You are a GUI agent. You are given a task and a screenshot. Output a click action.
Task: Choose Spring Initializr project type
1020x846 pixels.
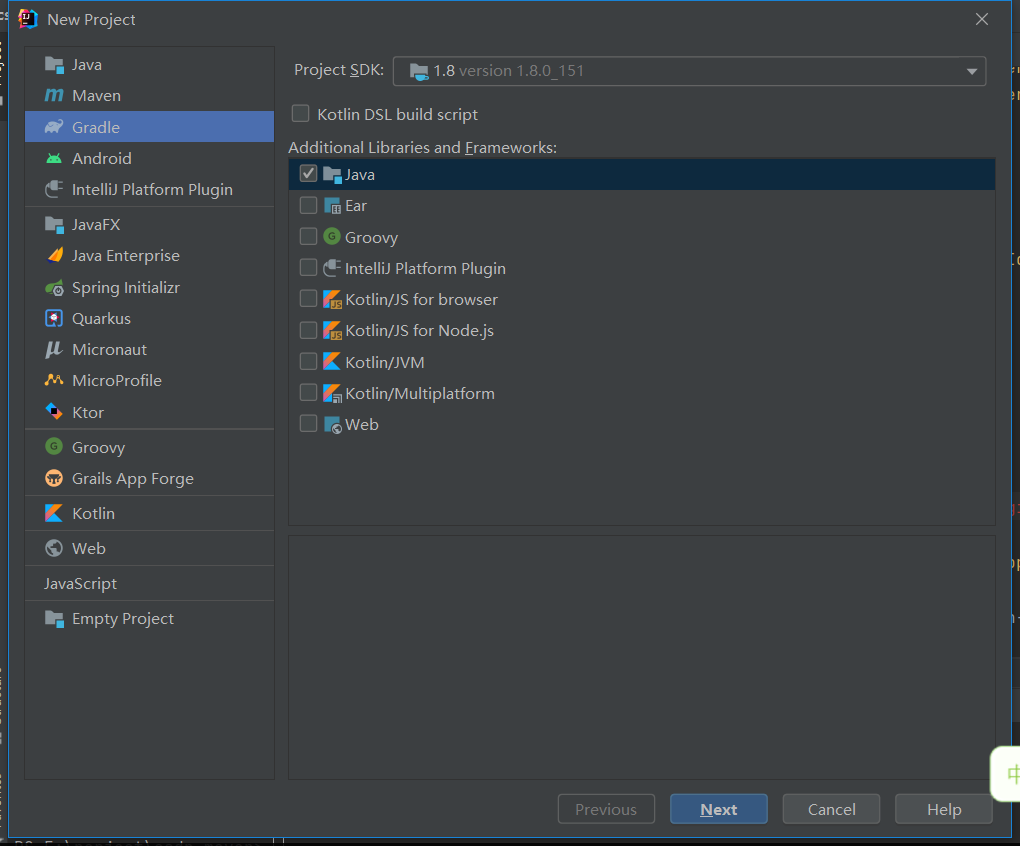coord(149,287)
